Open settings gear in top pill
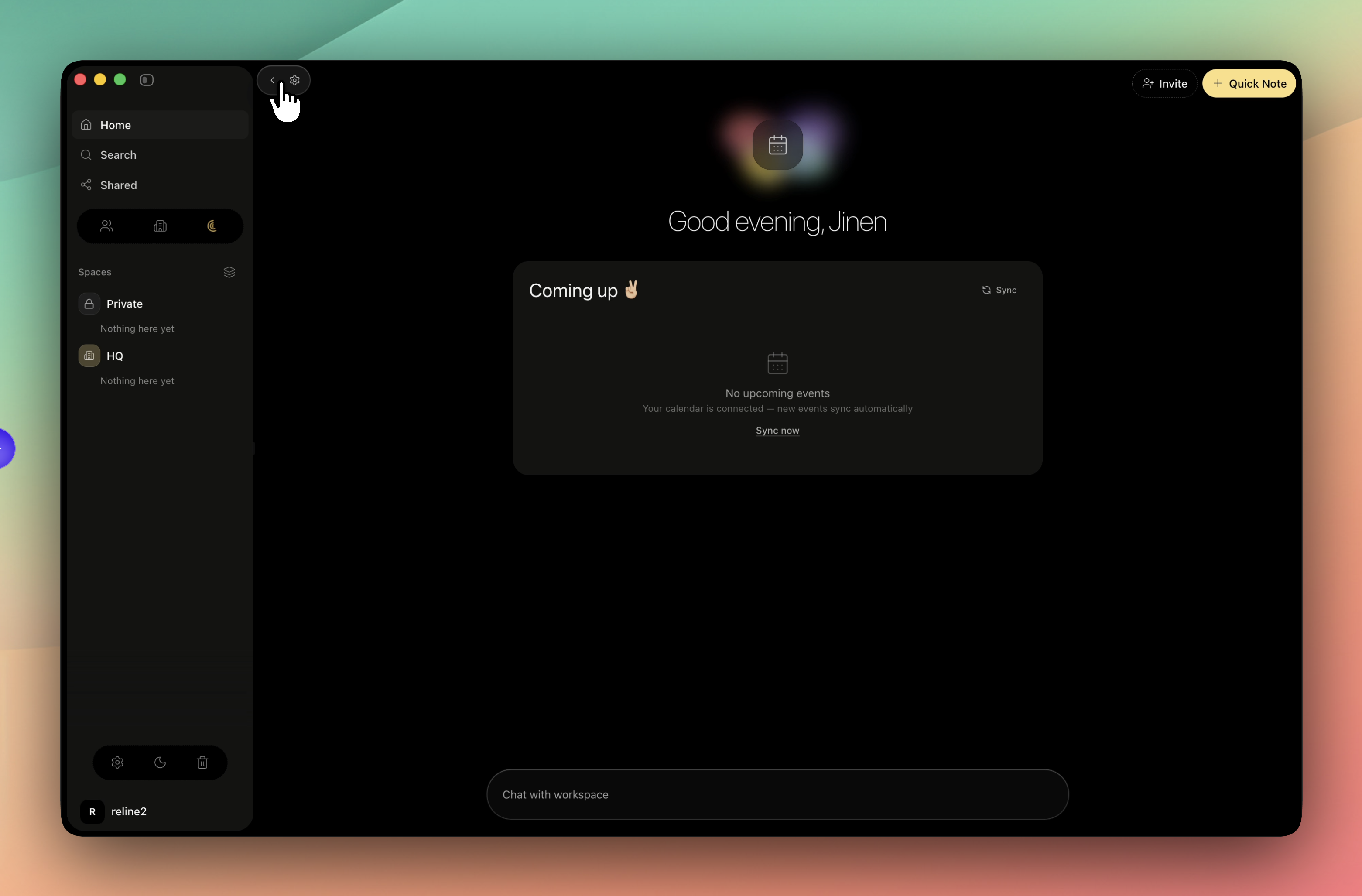The width and height of the screenshot is (1362, 896). point(295,80)
